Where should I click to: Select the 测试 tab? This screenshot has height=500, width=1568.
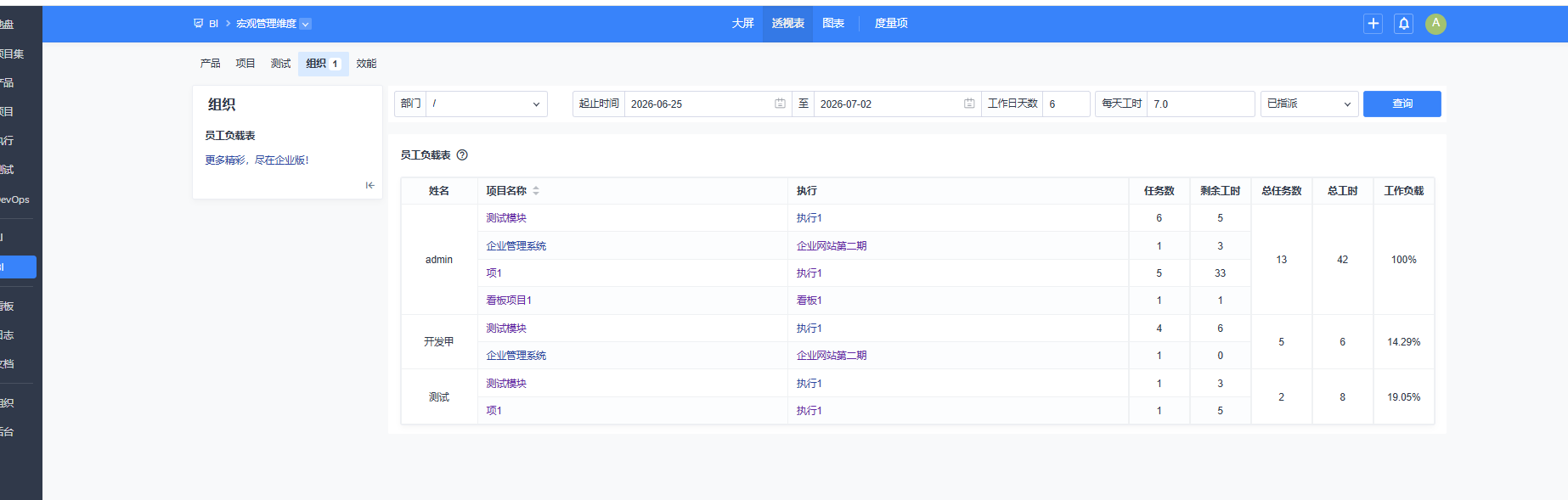coord(280,64)
